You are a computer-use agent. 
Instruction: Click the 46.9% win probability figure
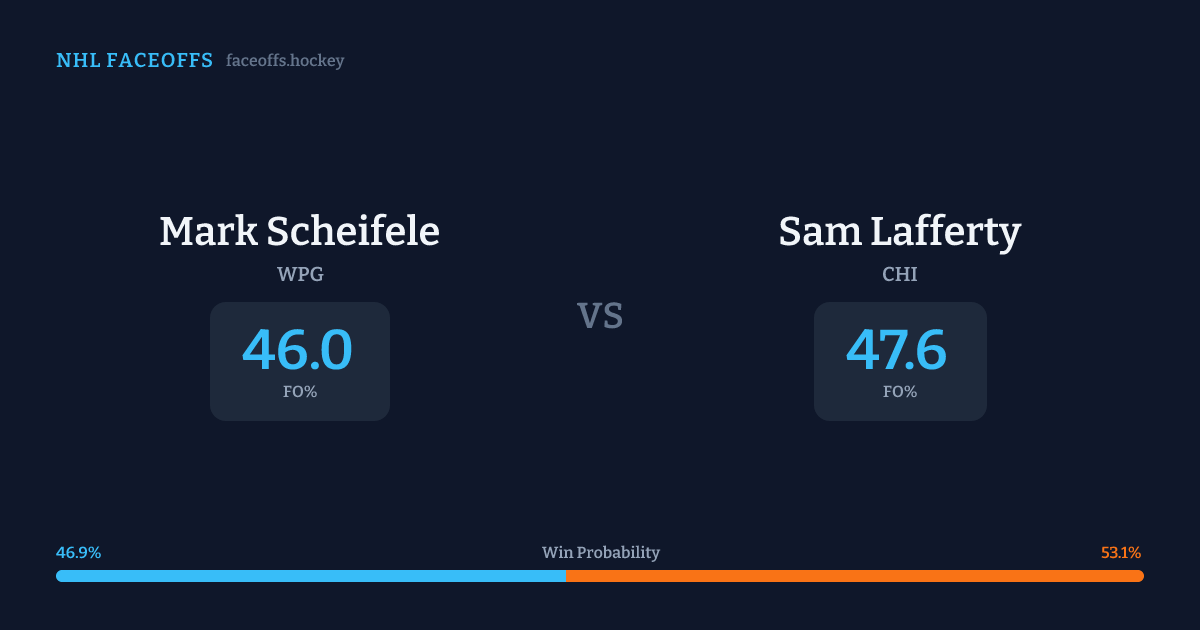tap(78, 553)
